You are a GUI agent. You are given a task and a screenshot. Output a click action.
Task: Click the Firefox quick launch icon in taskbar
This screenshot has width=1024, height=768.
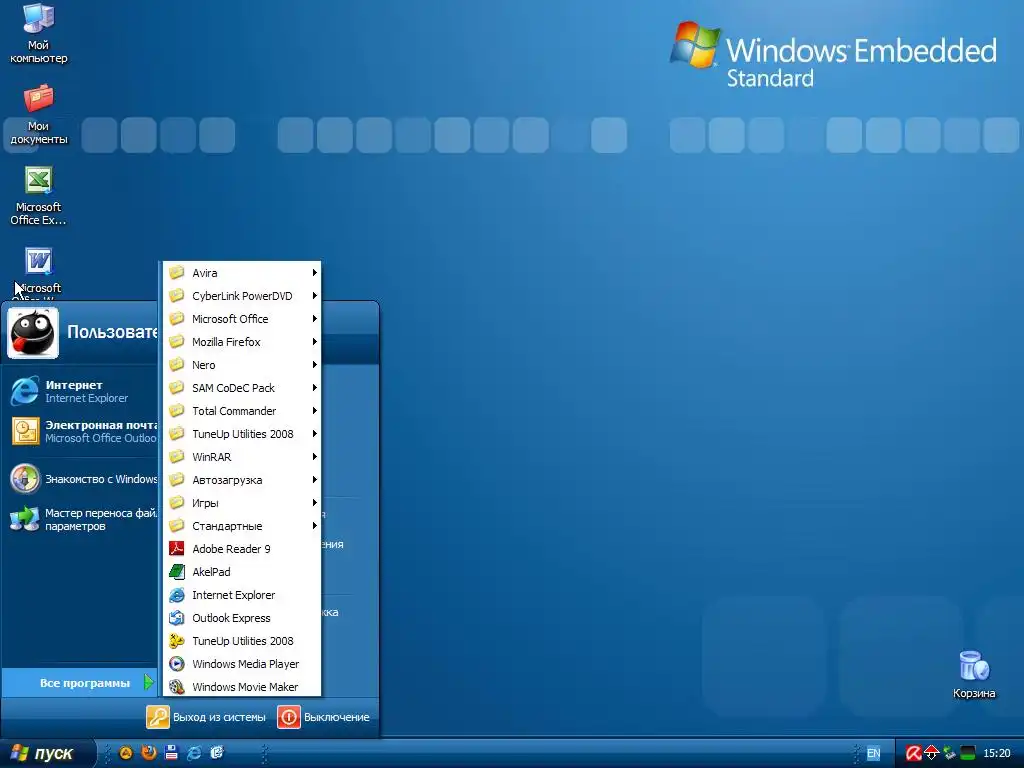(148, 752)
